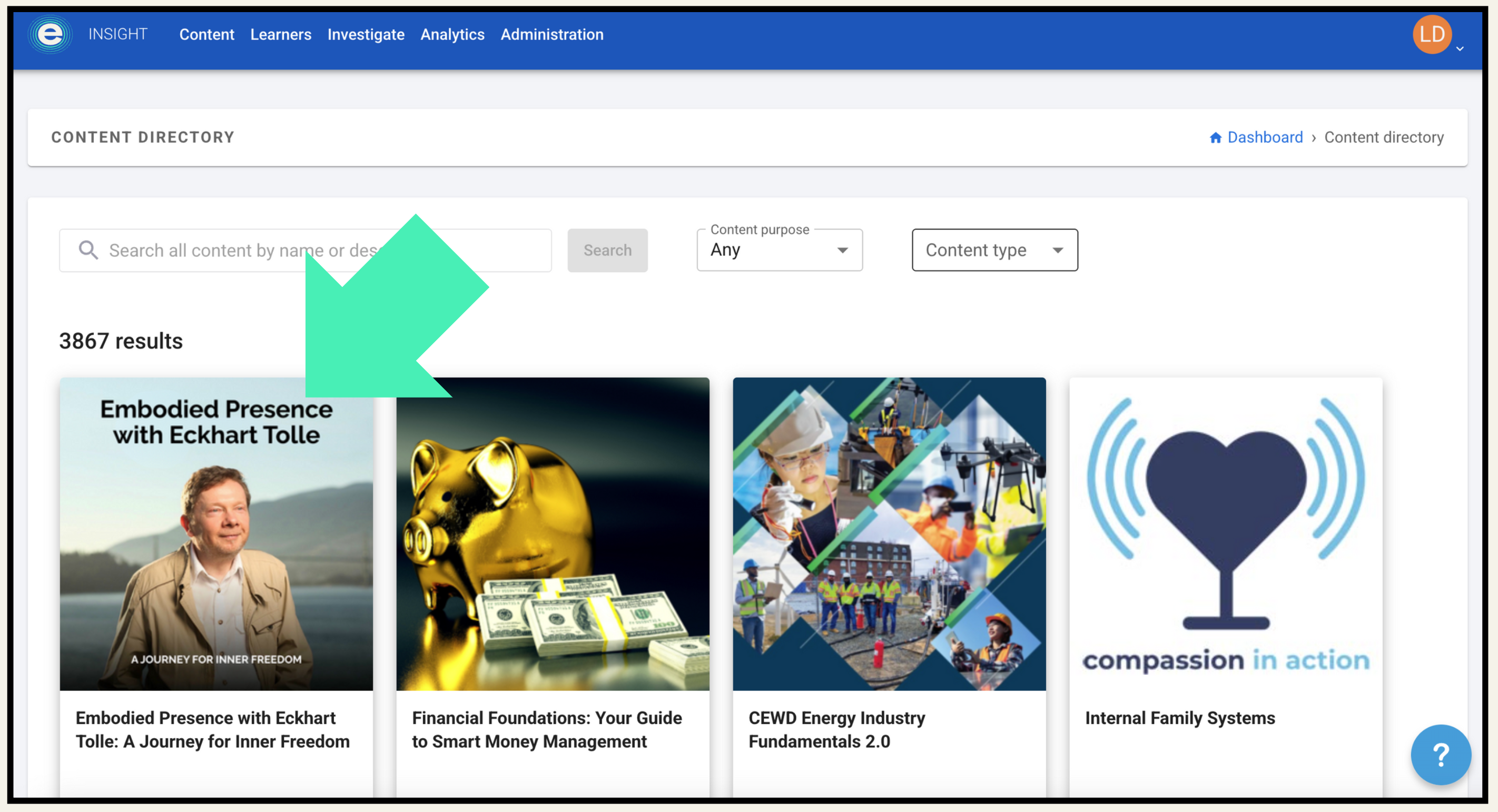Open the Analytics menu
Image resolution: width=1498 pixels, height=812 pixels.
point(452,34)
